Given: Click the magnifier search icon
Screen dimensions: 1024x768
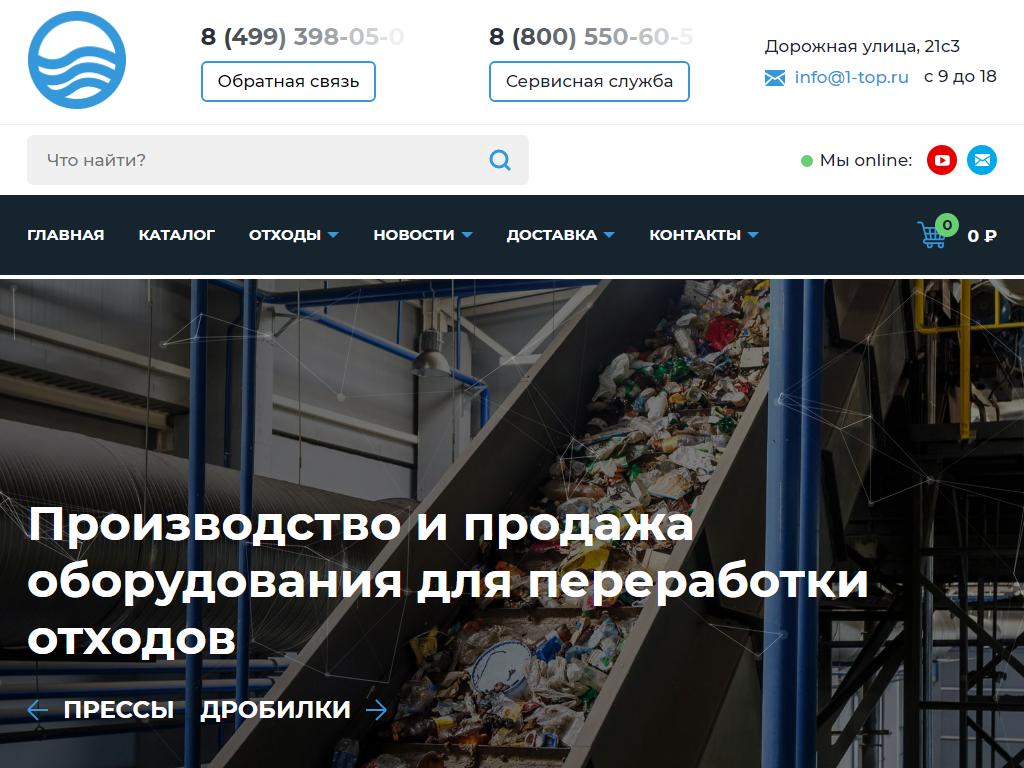Looking at the screenshot, I should coord(500,160).
